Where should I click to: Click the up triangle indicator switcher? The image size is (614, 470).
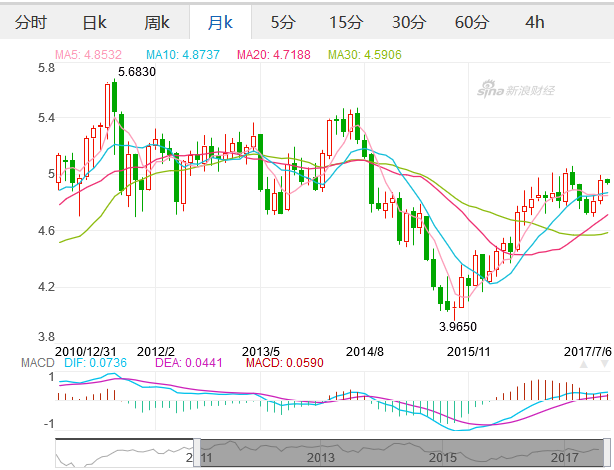[584, 364]
